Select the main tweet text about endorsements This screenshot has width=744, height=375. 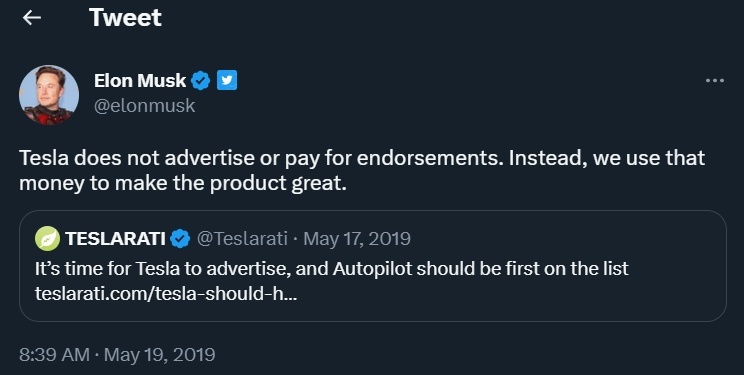362,170
